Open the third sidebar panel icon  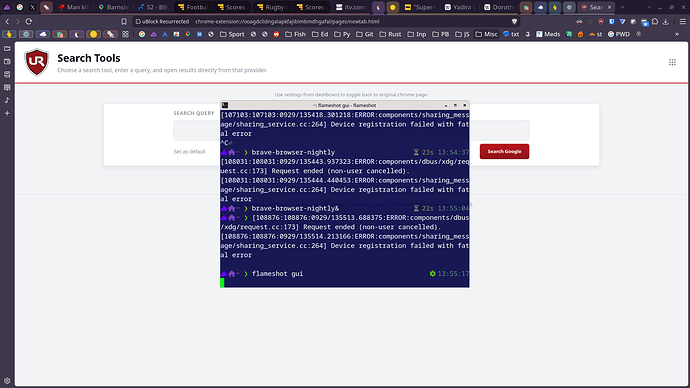[7, 74]
